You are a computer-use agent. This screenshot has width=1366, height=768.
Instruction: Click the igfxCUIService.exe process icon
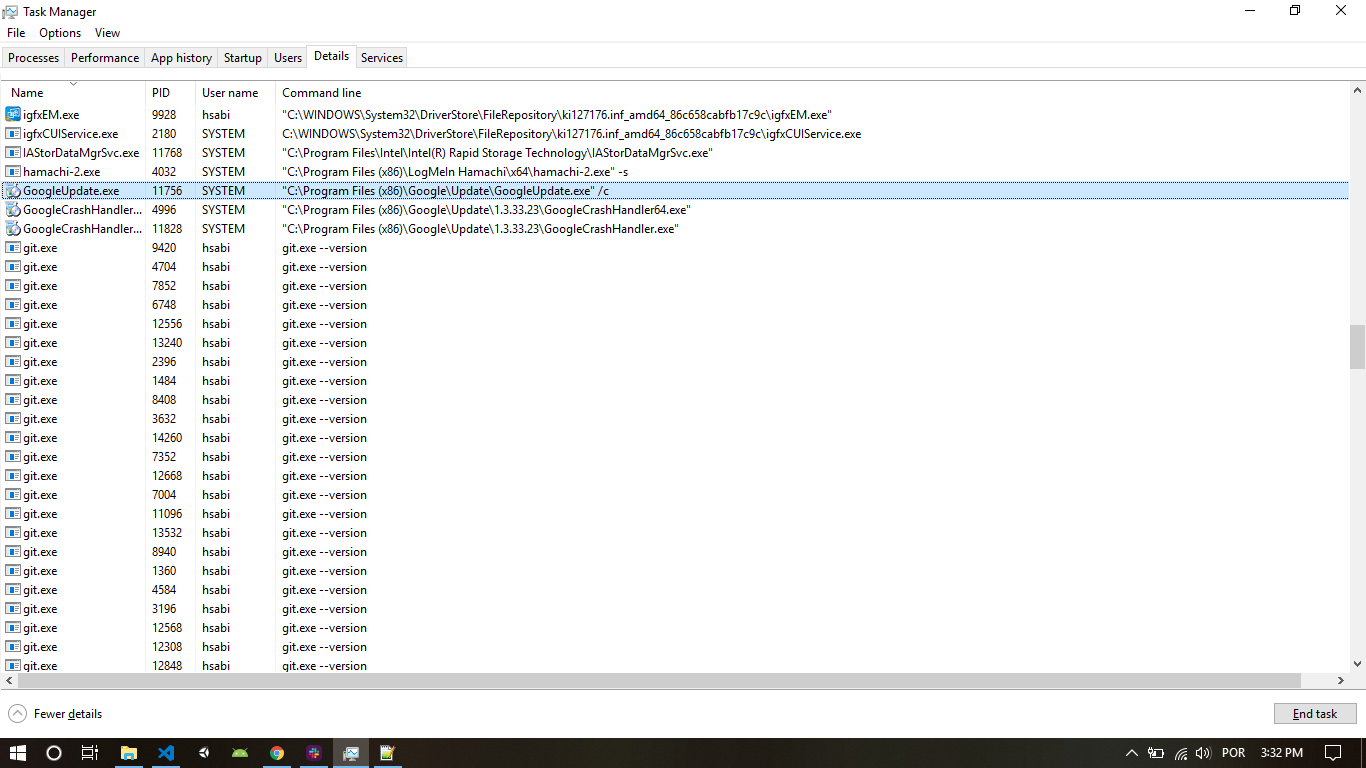pos(13,133)
